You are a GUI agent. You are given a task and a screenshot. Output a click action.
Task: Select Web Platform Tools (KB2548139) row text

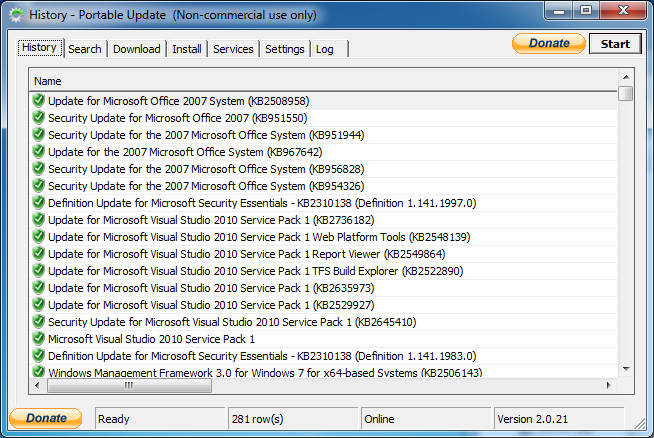(259, 237)
